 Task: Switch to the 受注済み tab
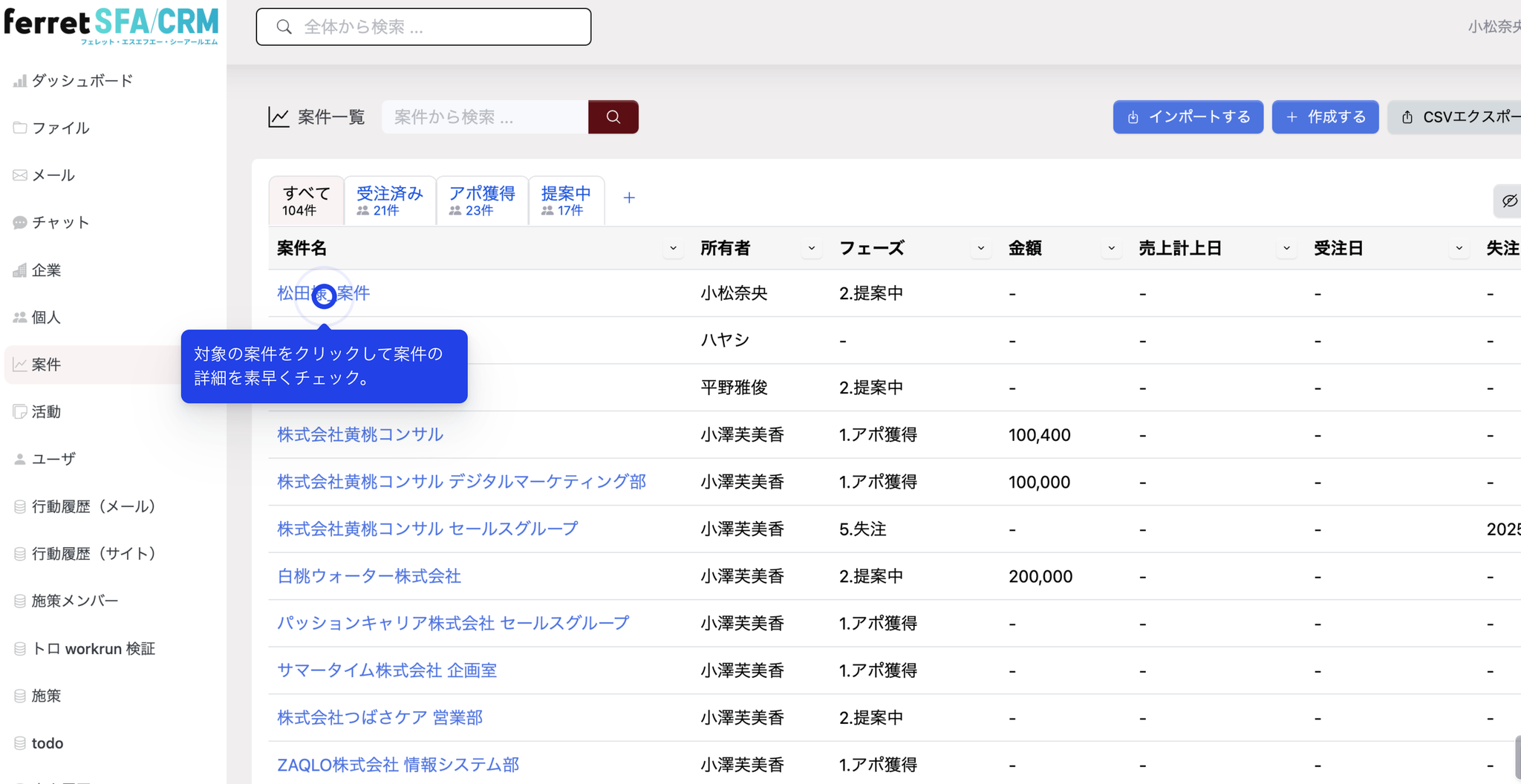[x=390, y=200]
